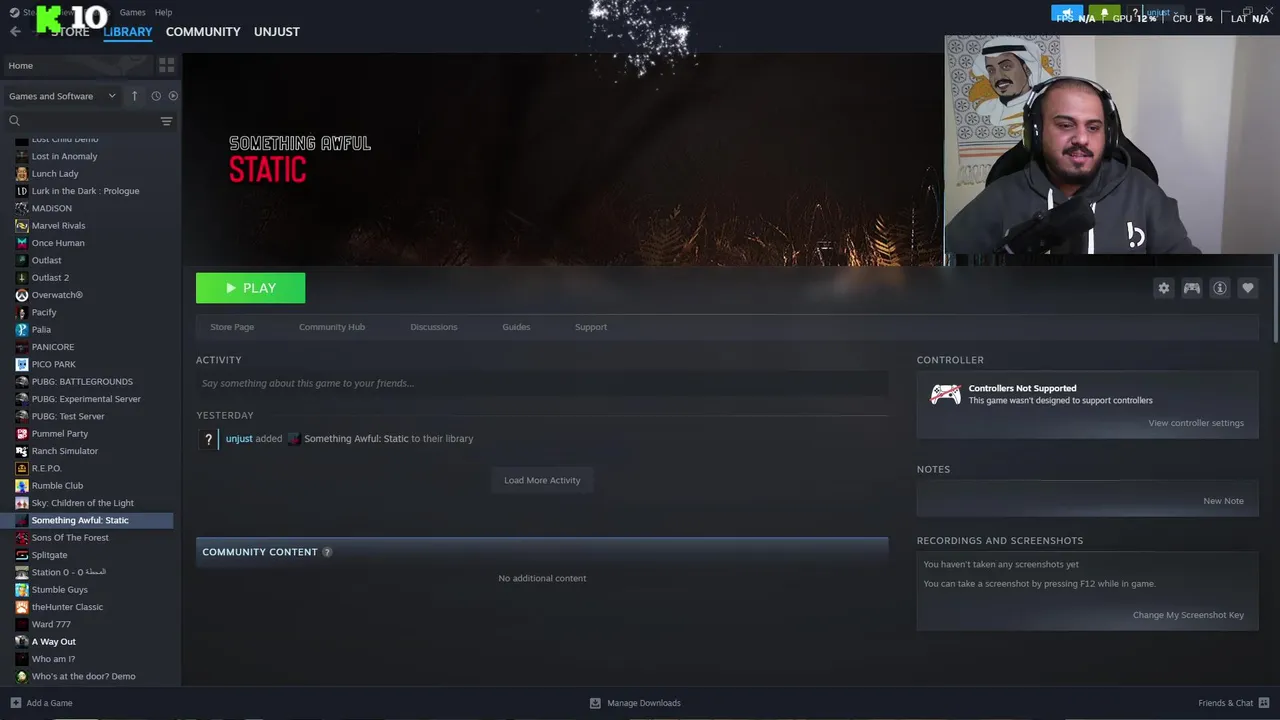Viewport: 1280px width, 720px height.
Task: Select Lunch Lady game icon
Action: (22, 174)
